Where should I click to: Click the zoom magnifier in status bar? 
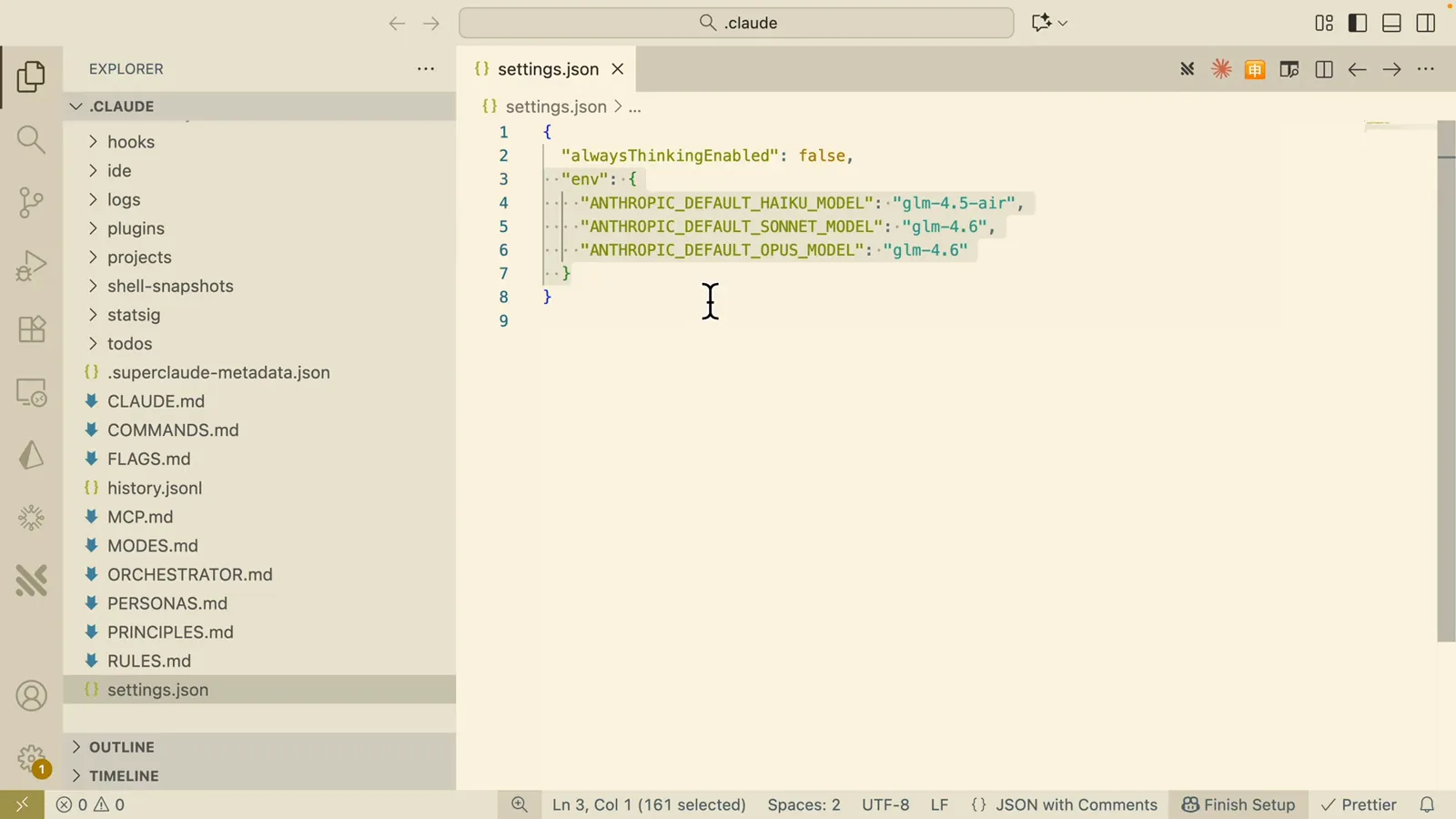tap(520, 804)
